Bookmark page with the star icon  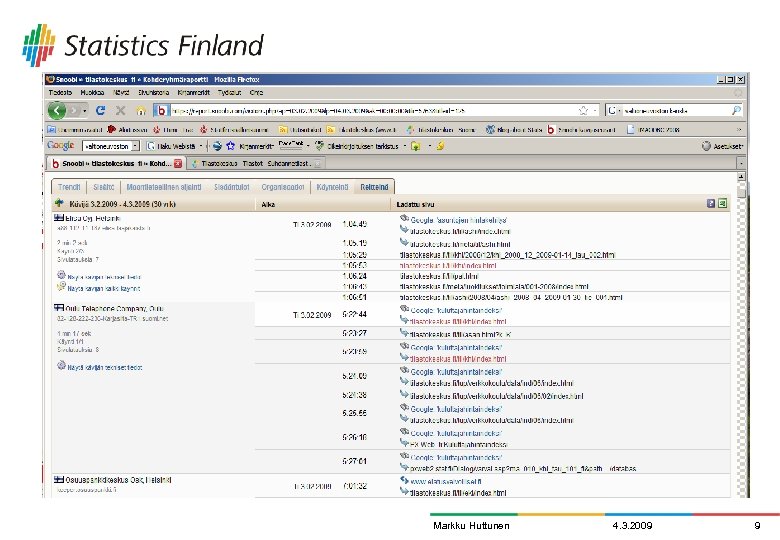[x=583, y=110]
